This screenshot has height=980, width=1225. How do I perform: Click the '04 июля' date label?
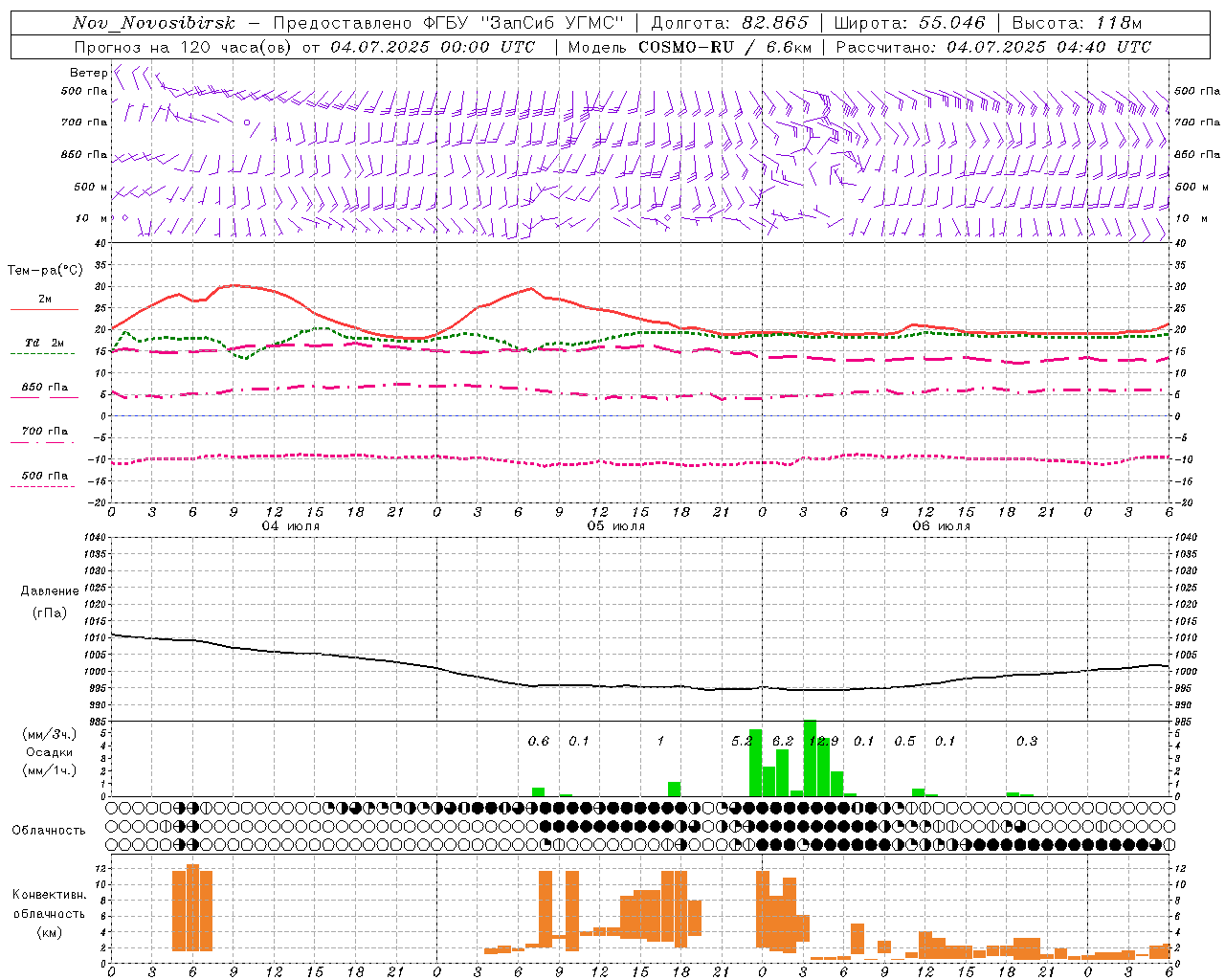pyautogui.click(x=291, y=526)
